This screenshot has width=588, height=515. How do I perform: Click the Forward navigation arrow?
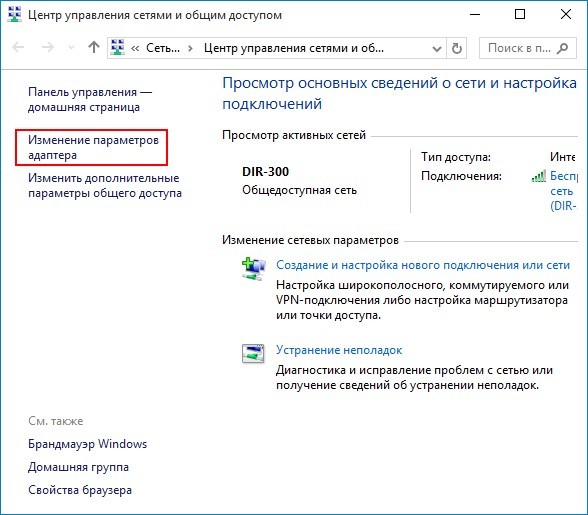[48, 47]
